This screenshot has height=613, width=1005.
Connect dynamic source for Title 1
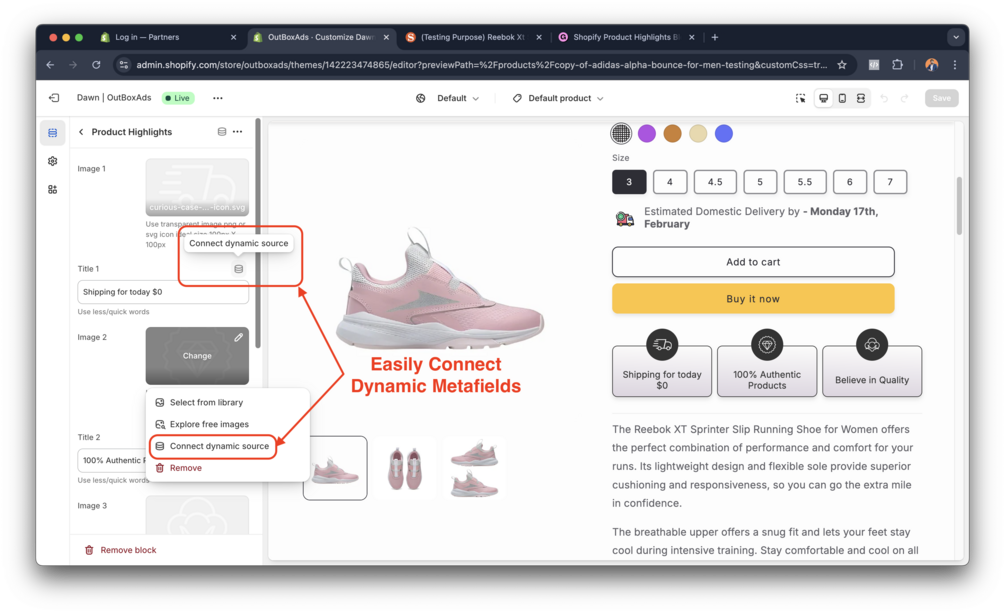pyautogui.click(x=238, y=269)
